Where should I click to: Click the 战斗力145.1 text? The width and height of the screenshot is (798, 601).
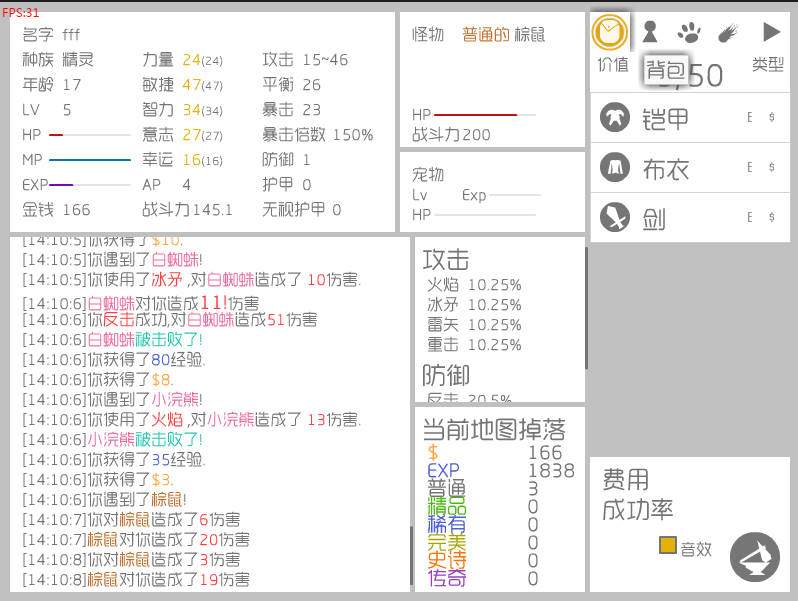click(187, 210)
